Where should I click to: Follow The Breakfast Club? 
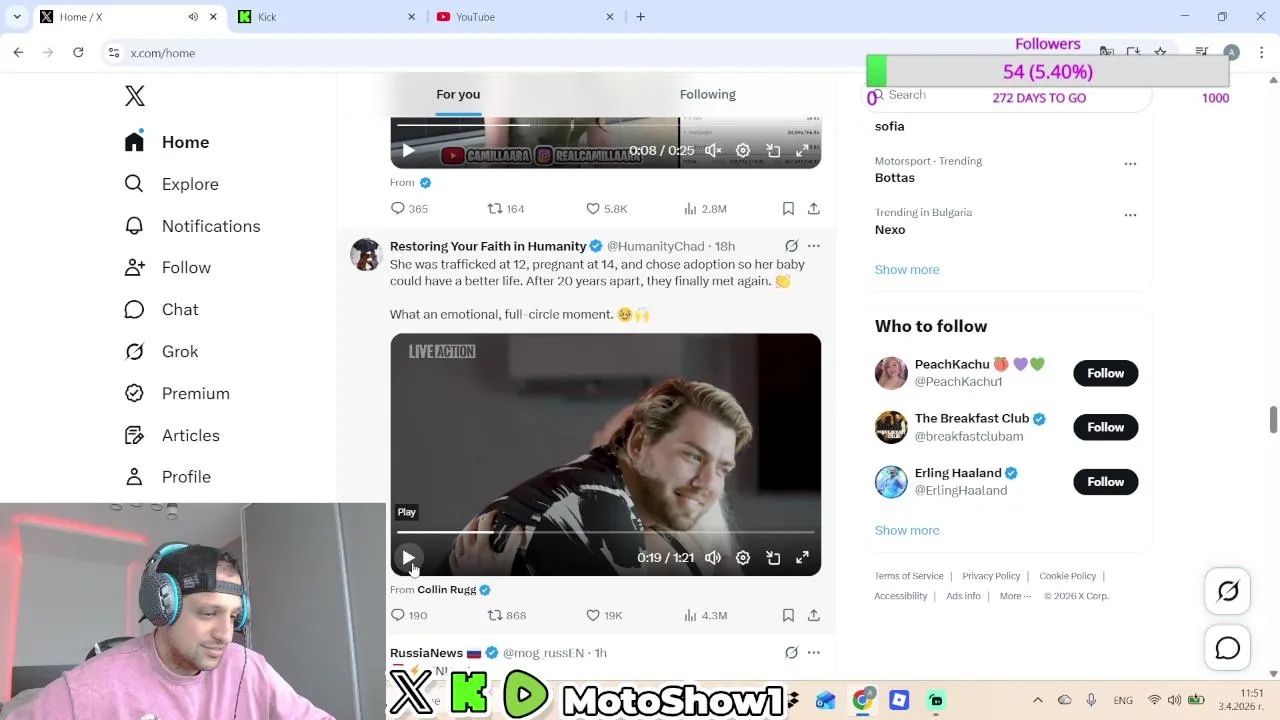(x=1105, y=427)
